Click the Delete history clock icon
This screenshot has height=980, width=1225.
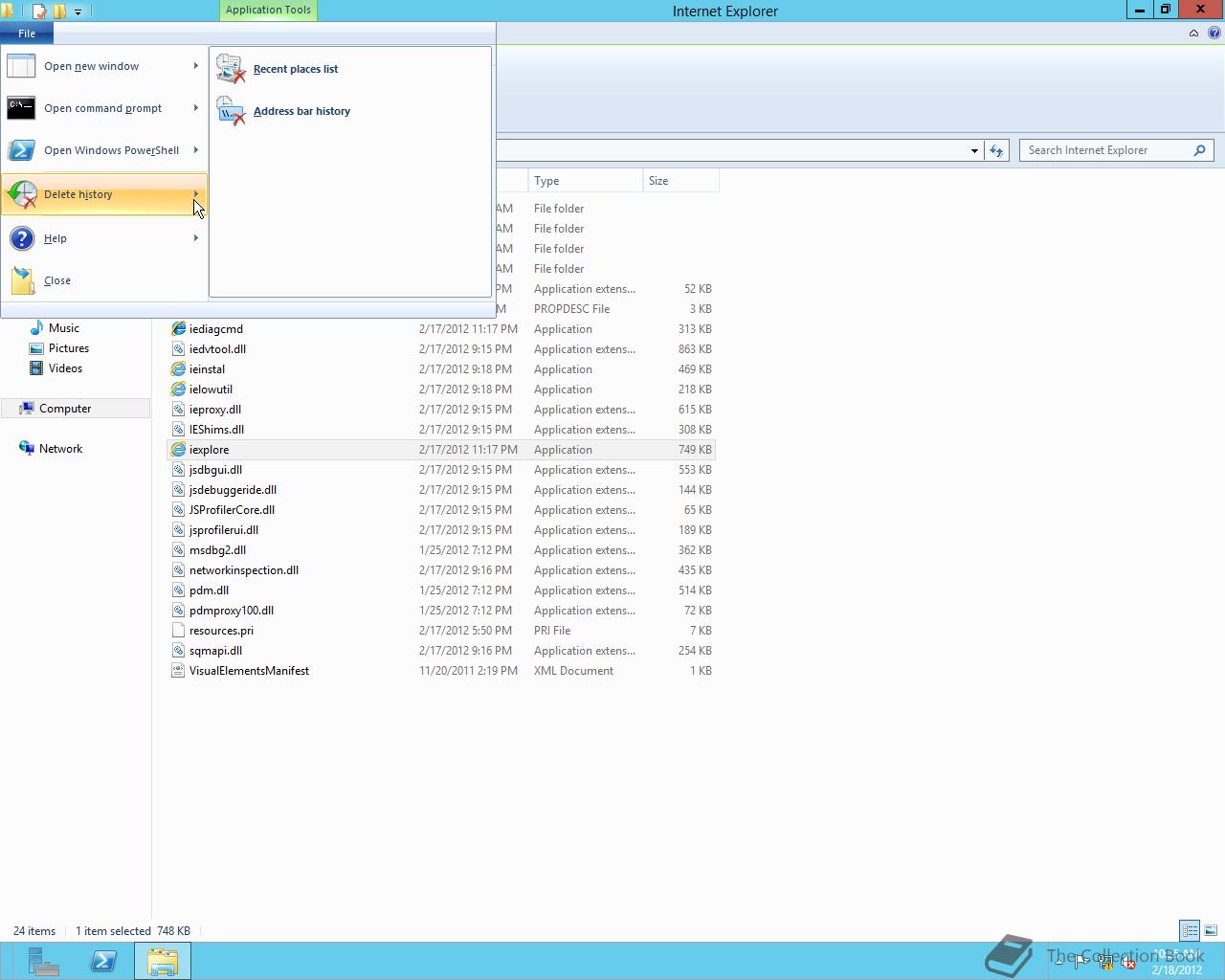click(21, 194)
